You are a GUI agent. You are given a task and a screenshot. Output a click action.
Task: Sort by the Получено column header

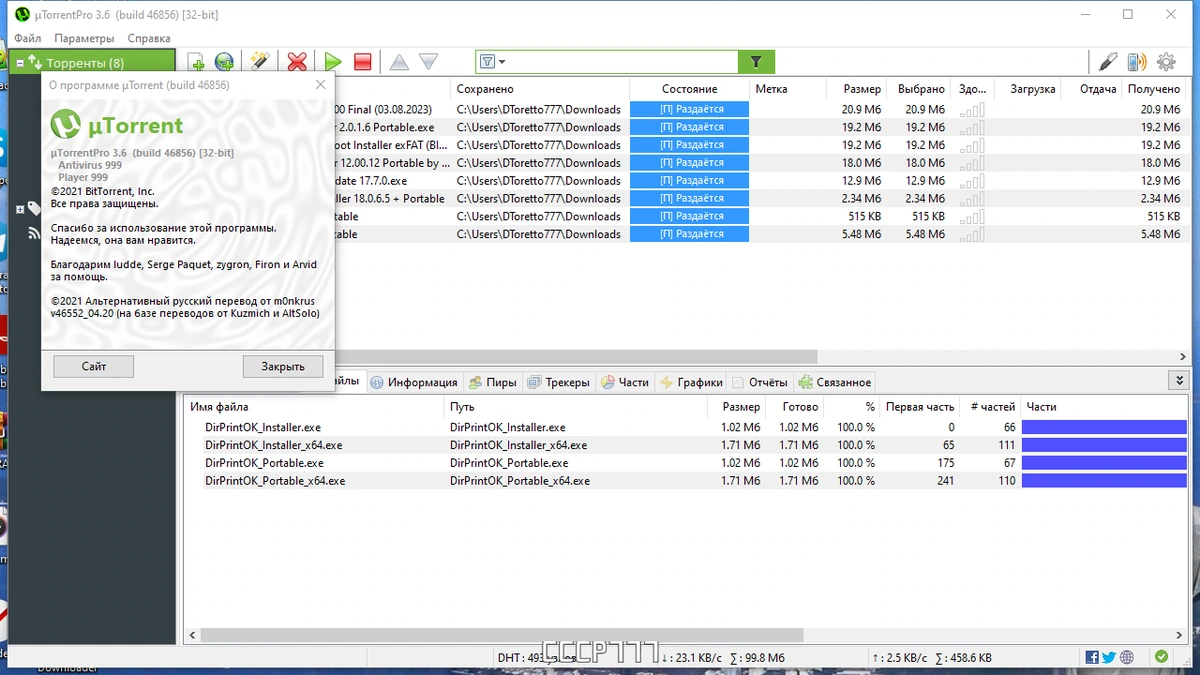(1154, 89)
